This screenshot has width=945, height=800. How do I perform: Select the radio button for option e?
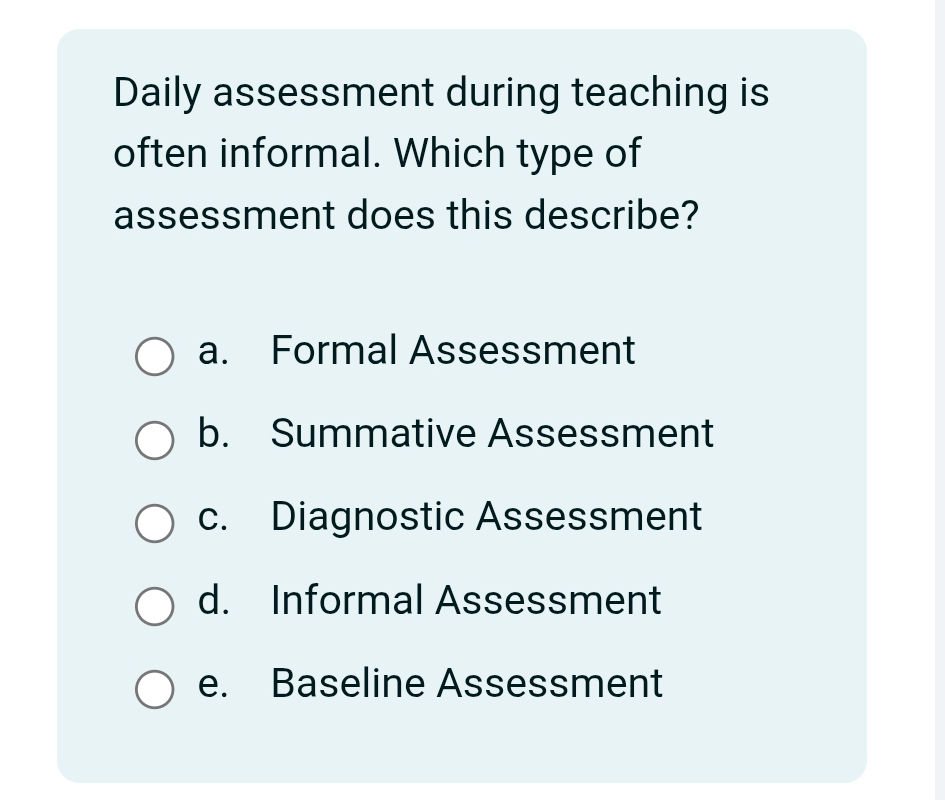tap(155, 689)
